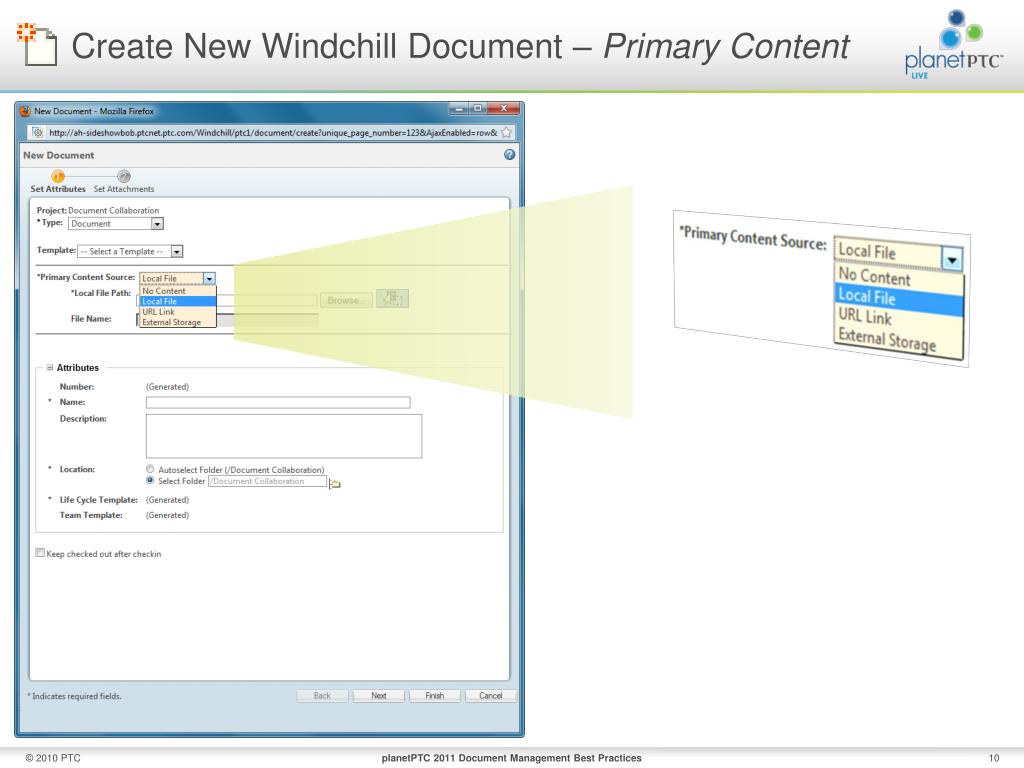This screenshot has width=1024, height=768.
Task: Choose No Content in dialog dropdown list
Action: 178,291
